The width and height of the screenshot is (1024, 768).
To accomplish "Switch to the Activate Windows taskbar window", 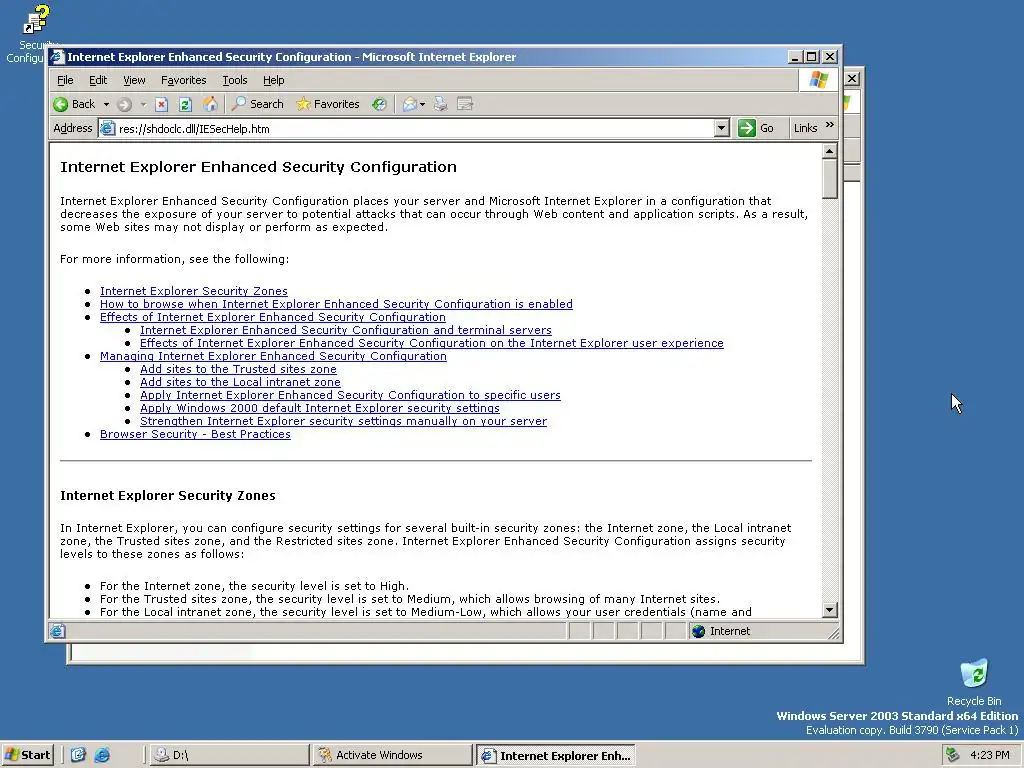I will click(x=392, y=755).
